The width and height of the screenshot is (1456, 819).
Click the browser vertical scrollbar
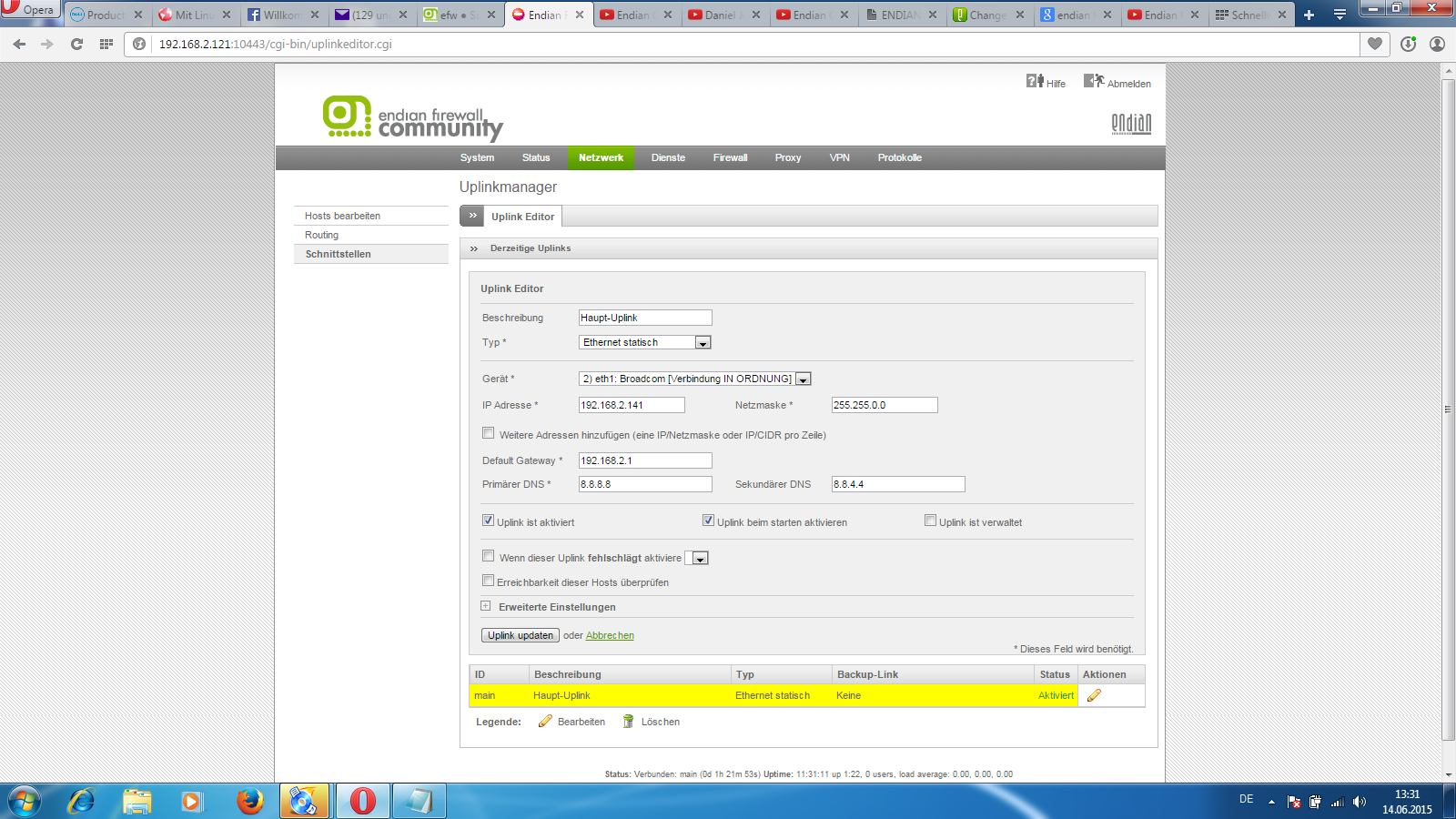1448,409
